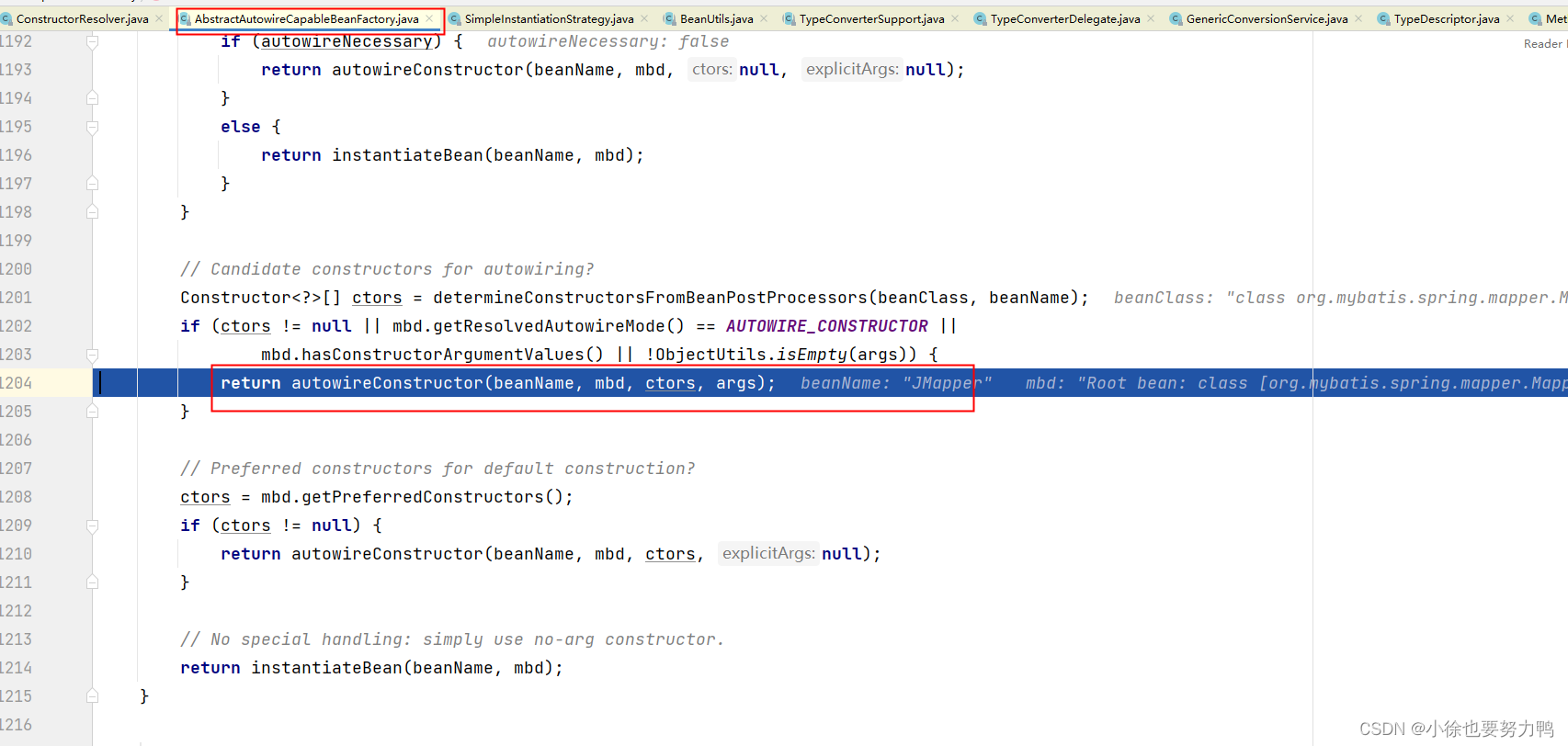Click autowireConstructor call on line 1193

pyautogui.click(x=427, y=70)
